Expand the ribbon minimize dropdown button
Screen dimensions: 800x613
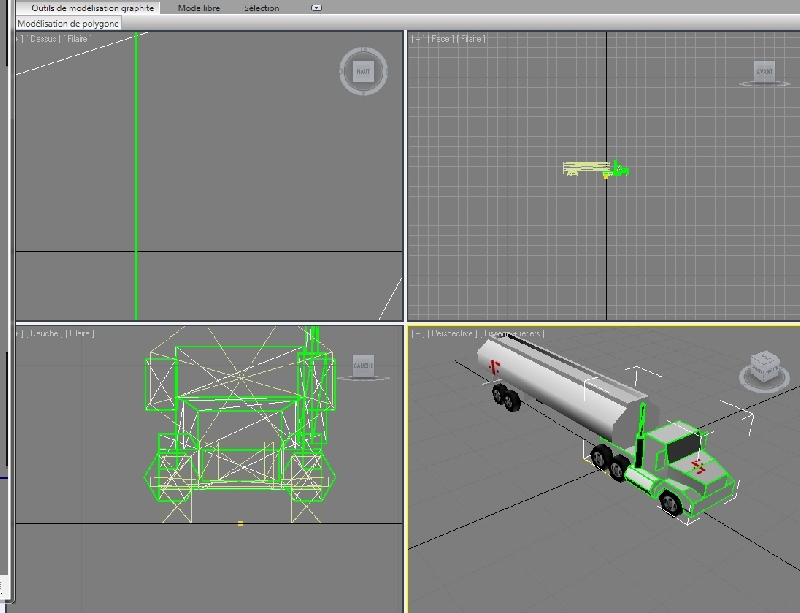317,7
